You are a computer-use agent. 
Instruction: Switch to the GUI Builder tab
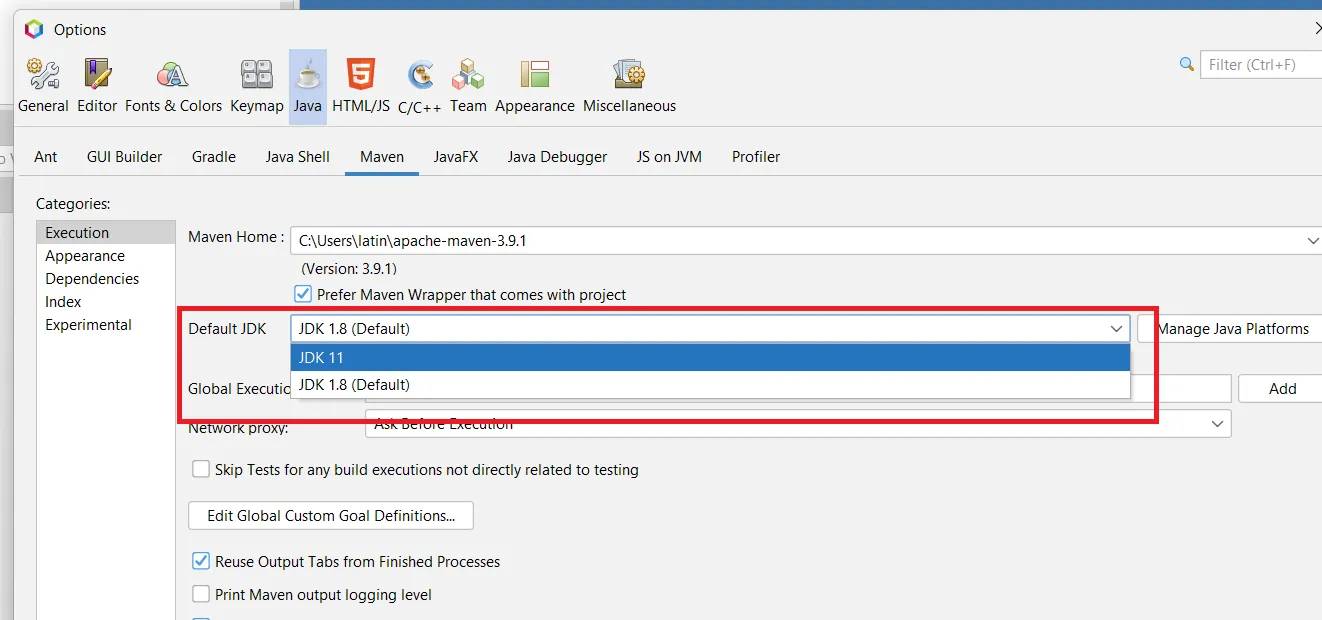(x=125, y=157)
